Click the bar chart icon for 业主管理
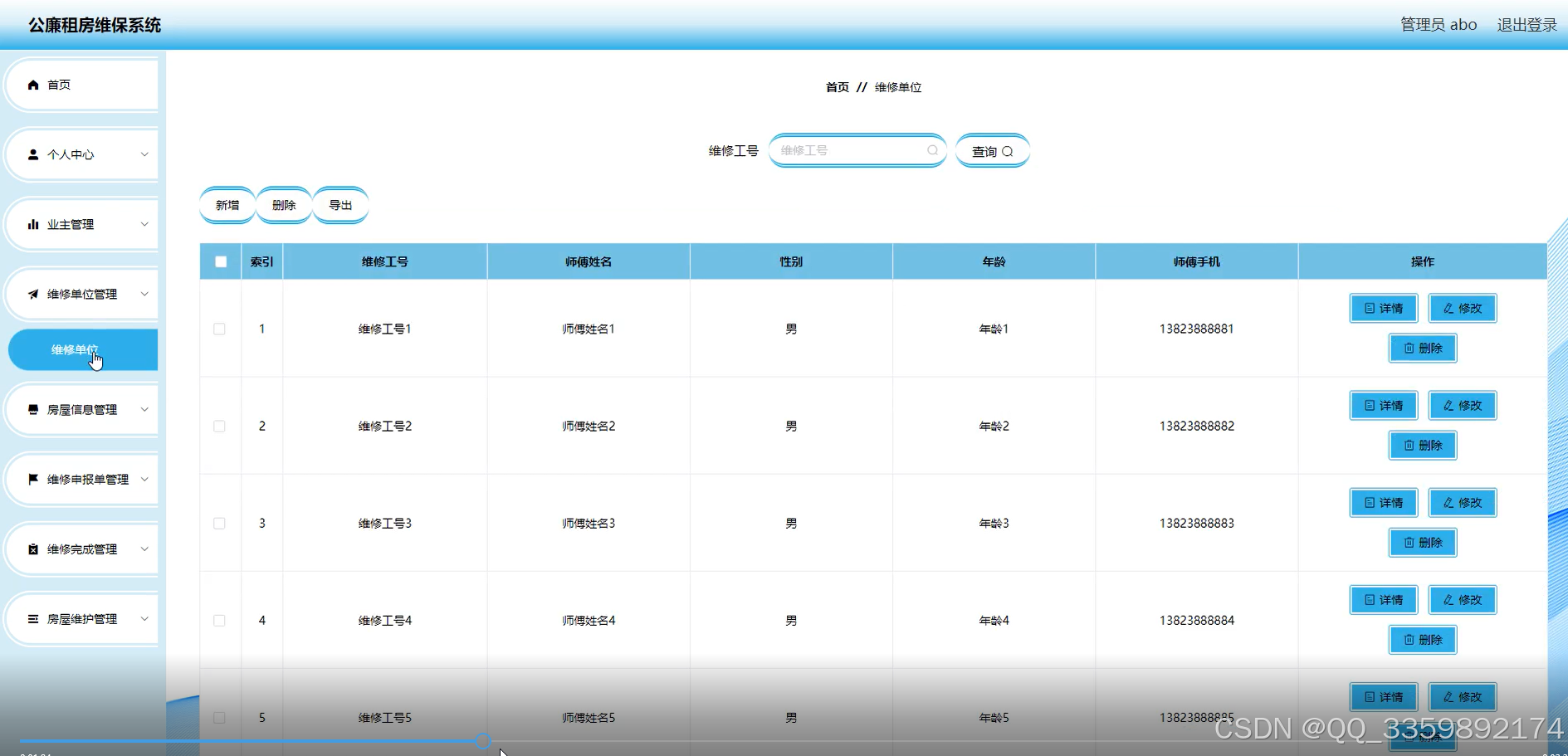 [33, 224]
